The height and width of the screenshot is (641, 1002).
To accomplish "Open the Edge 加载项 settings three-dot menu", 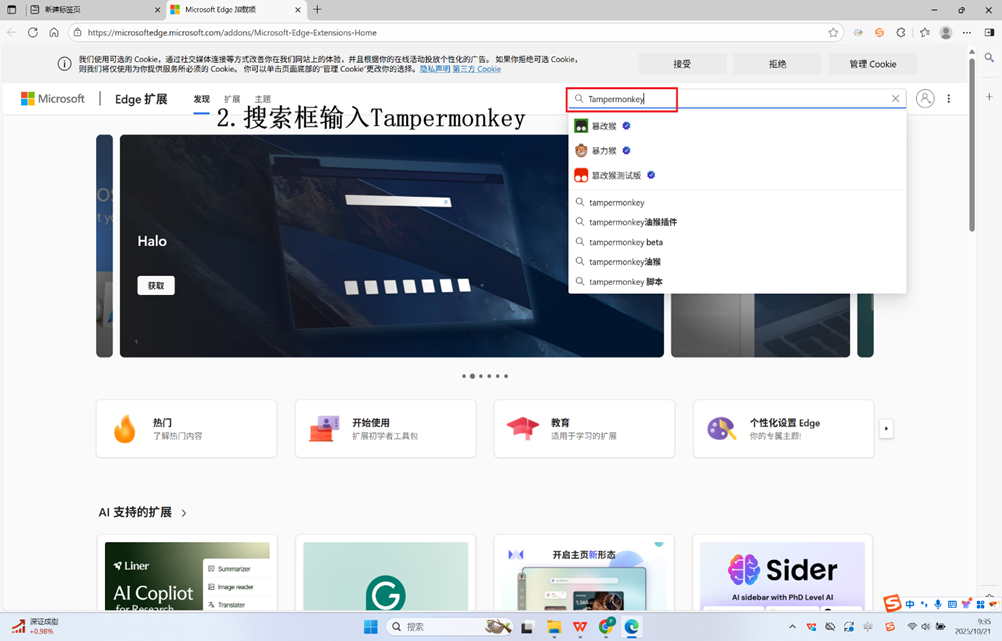I will tap(948, 98).
